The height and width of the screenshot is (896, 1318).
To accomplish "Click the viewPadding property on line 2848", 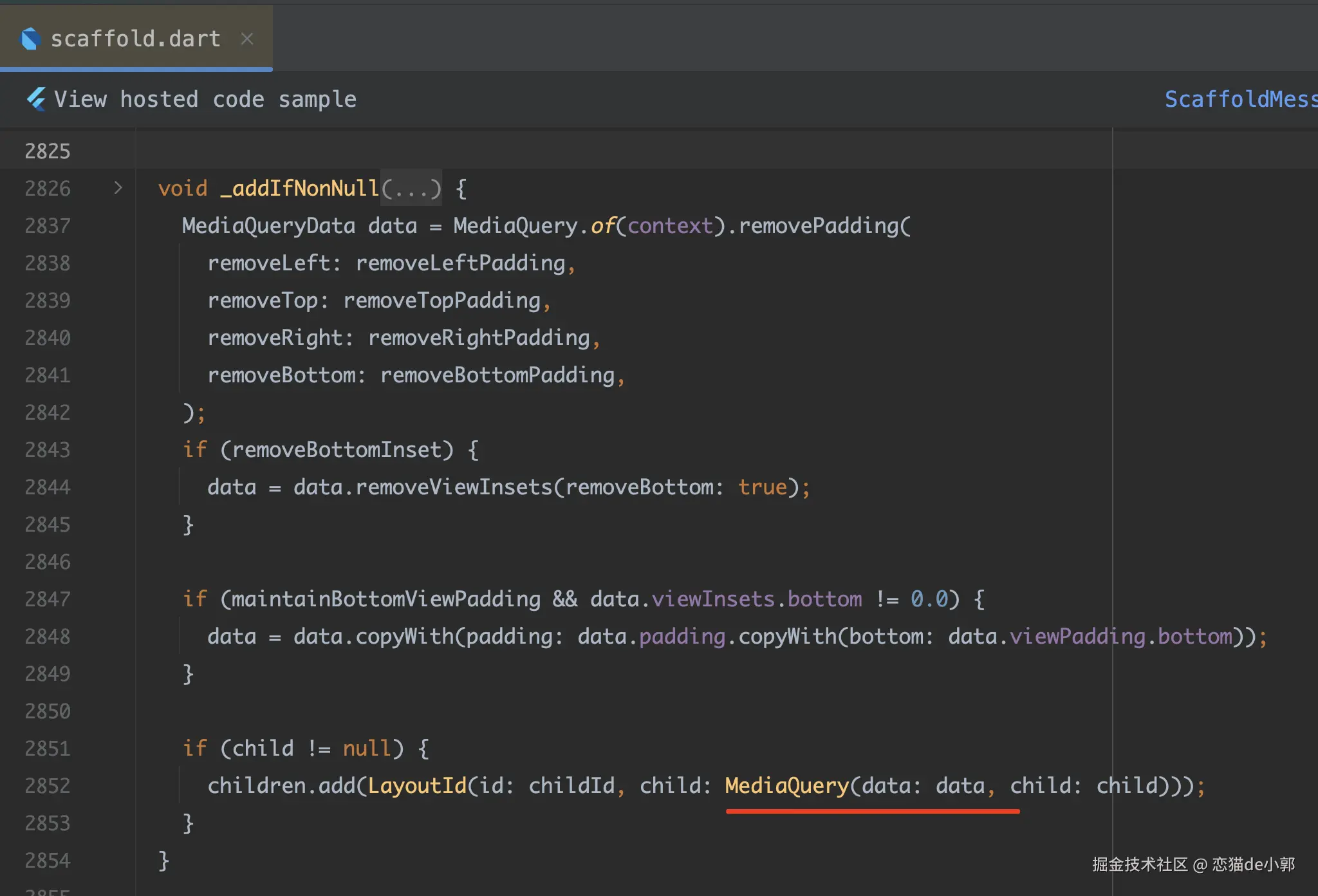I will click(1077, 637).
